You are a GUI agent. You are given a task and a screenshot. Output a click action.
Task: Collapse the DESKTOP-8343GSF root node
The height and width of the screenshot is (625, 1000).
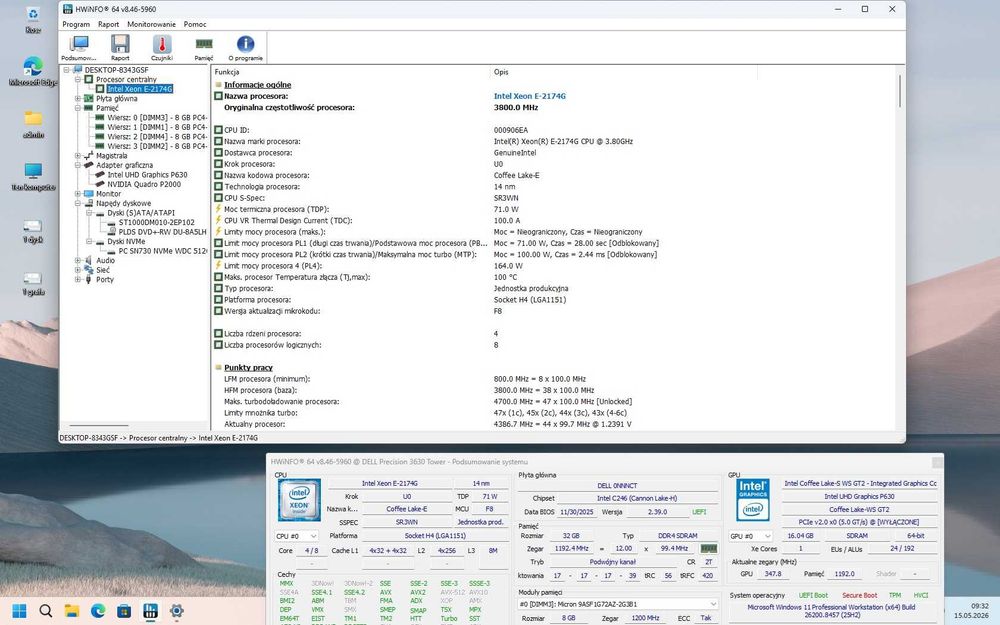(x=66, y=70)
